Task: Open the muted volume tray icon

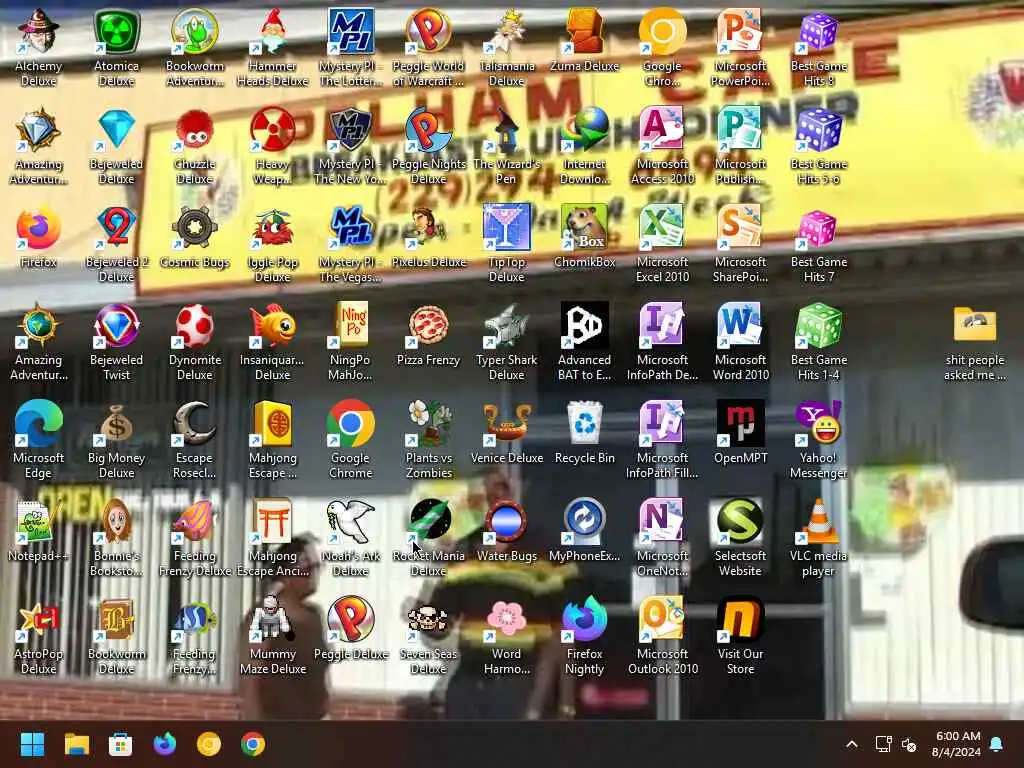Action: coord(909,744)
